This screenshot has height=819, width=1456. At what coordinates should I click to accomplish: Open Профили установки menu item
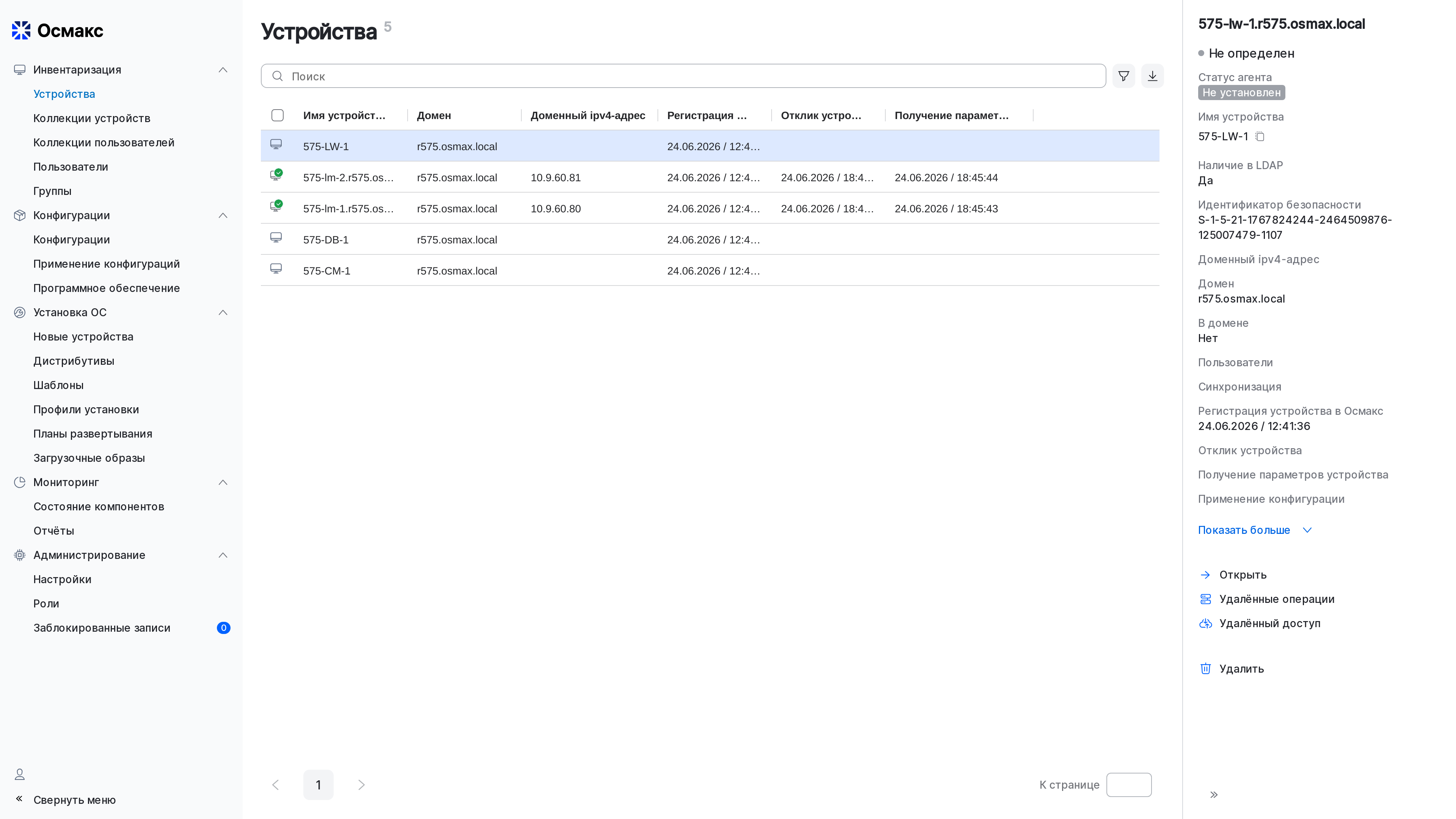pyautogui.click(x=86, y=410)
